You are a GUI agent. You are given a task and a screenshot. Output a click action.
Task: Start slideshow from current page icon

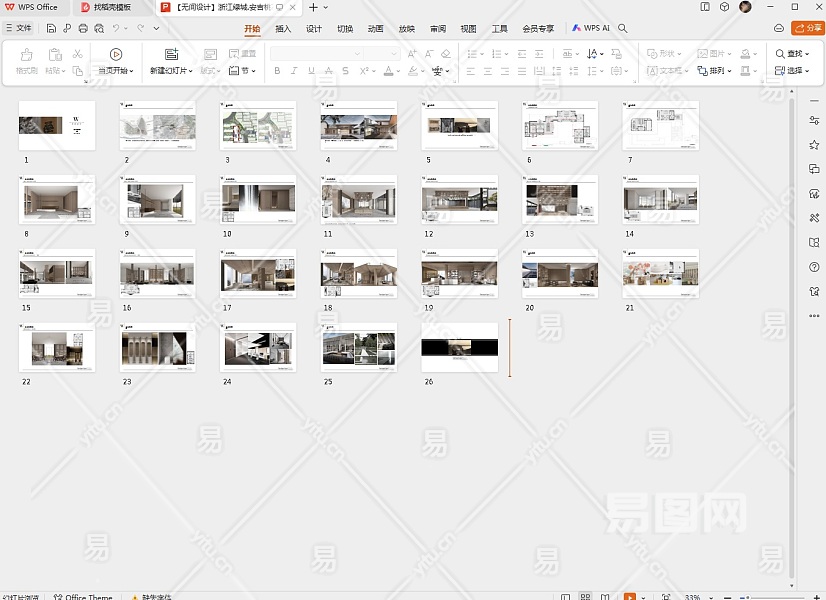[x=116, y=55]
